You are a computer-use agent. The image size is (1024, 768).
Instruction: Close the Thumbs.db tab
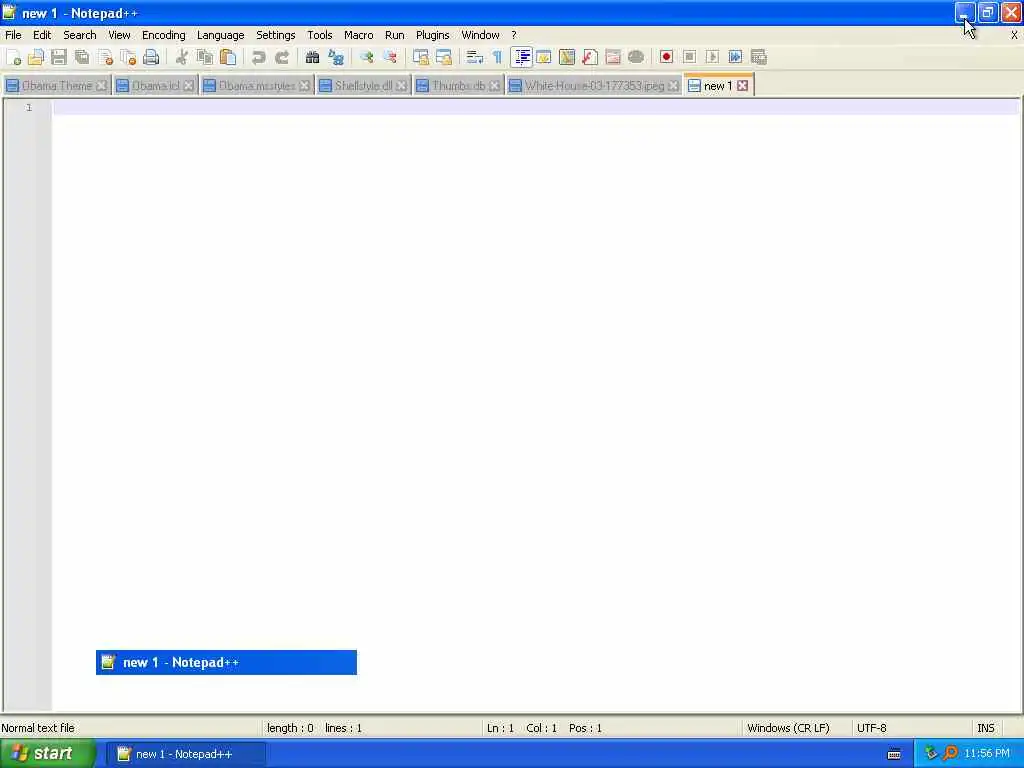pos(494,86)
